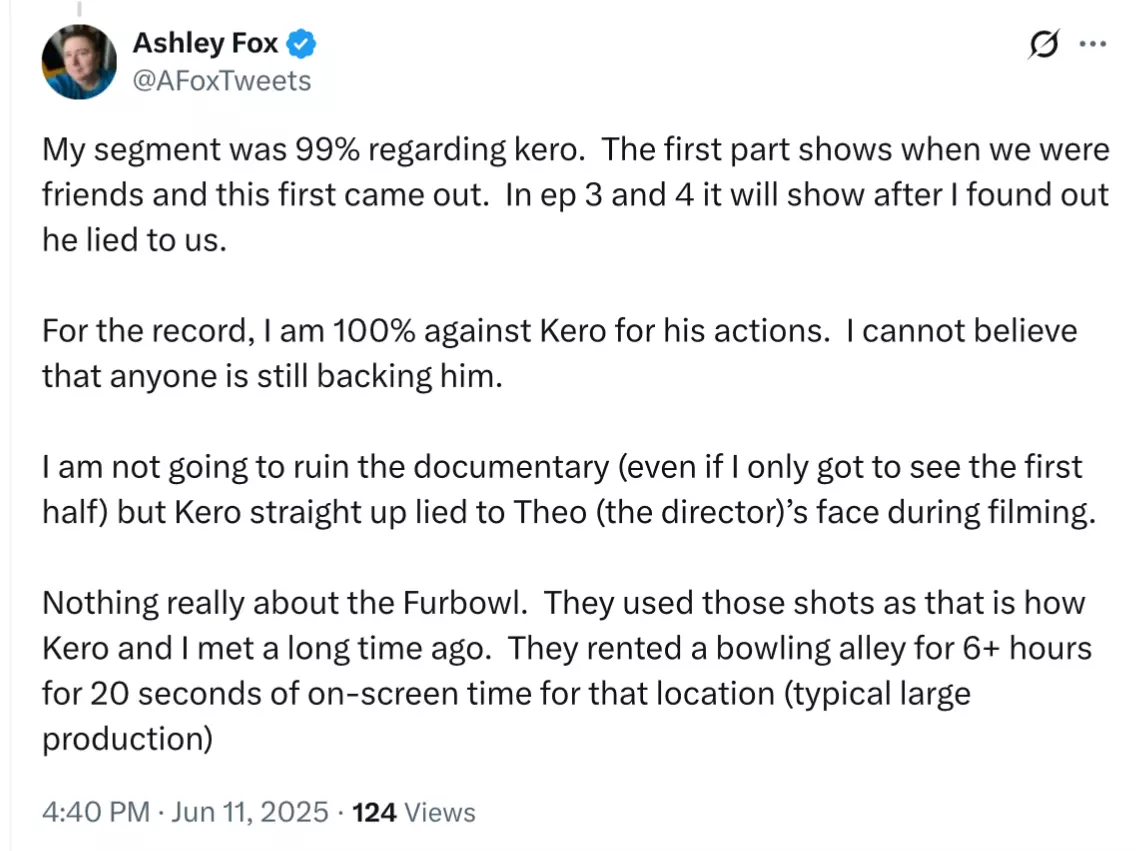Click paragraph starting "For the record"
1136x851 pixels.
[559, 353]
